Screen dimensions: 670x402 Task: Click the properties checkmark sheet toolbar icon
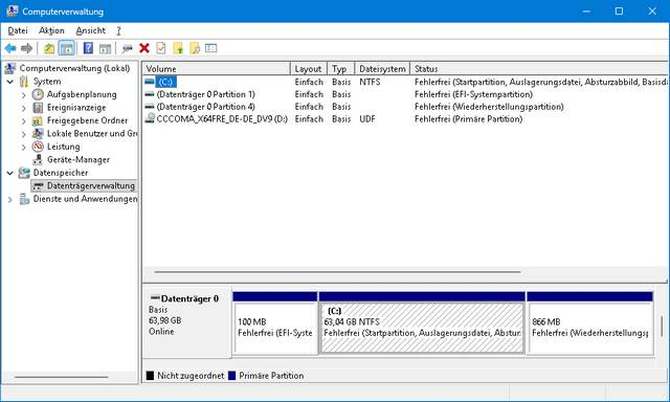(160, 48)
